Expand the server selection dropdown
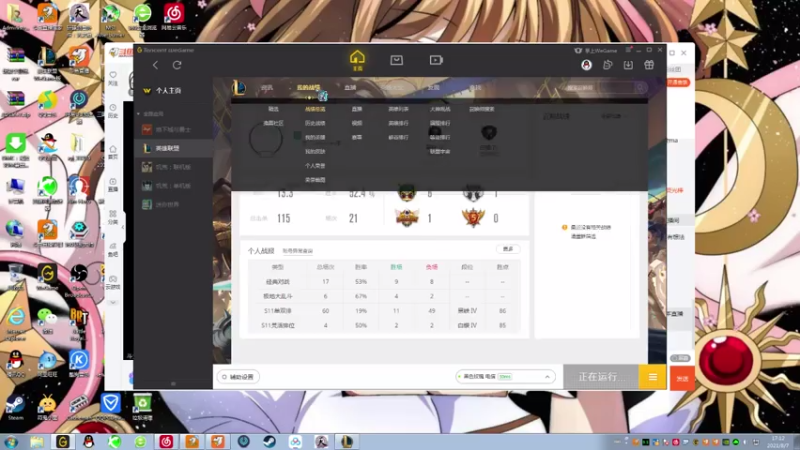Screen dimensions: 800x450 pos(505,377)
